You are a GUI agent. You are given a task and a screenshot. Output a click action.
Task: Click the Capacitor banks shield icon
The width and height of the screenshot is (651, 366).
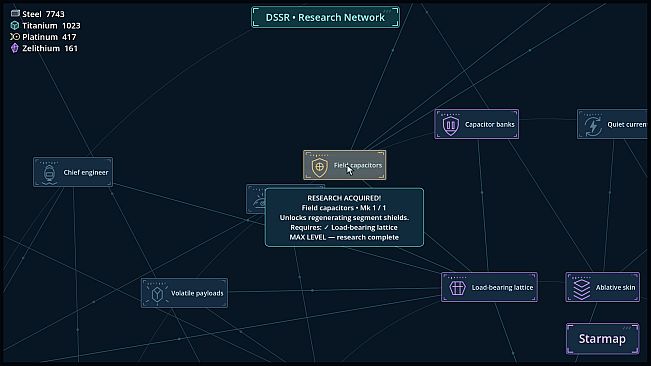450,125
